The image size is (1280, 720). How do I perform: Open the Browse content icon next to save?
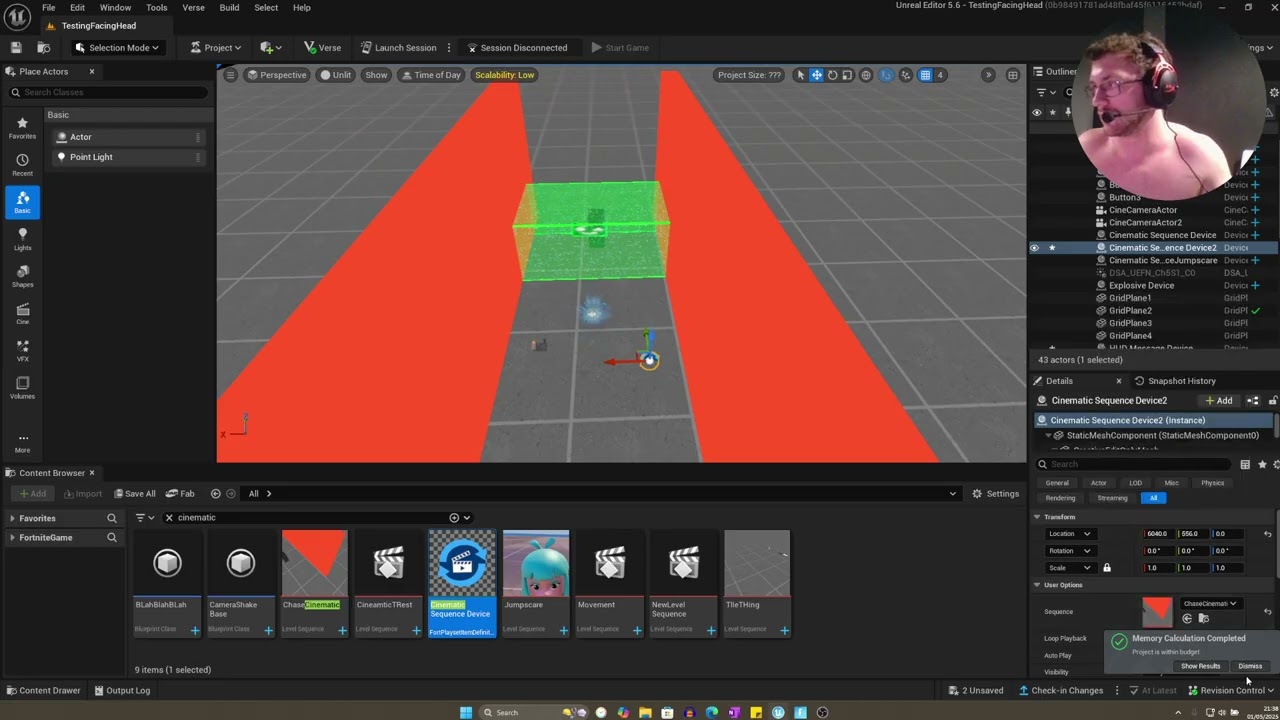click(43, 47)
